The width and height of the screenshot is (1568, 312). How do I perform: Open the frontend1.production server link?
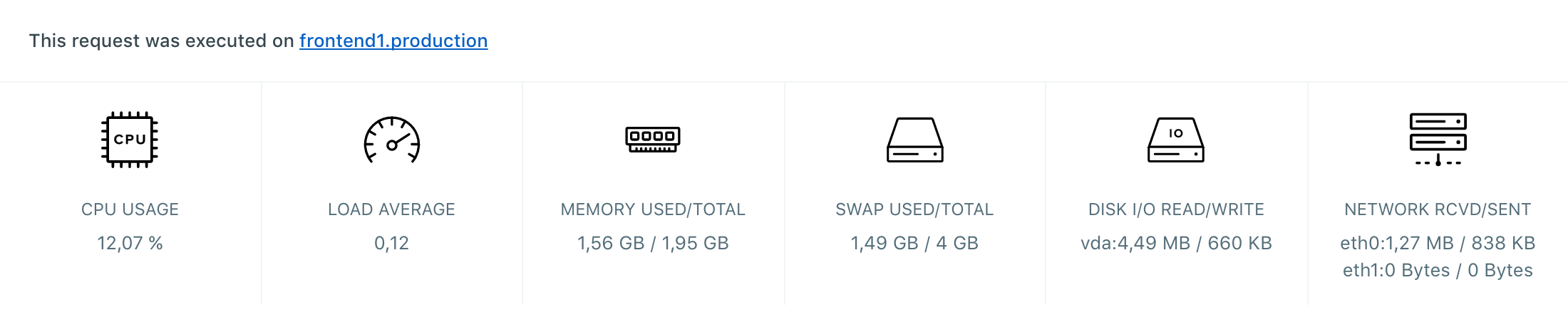[393, 41]
